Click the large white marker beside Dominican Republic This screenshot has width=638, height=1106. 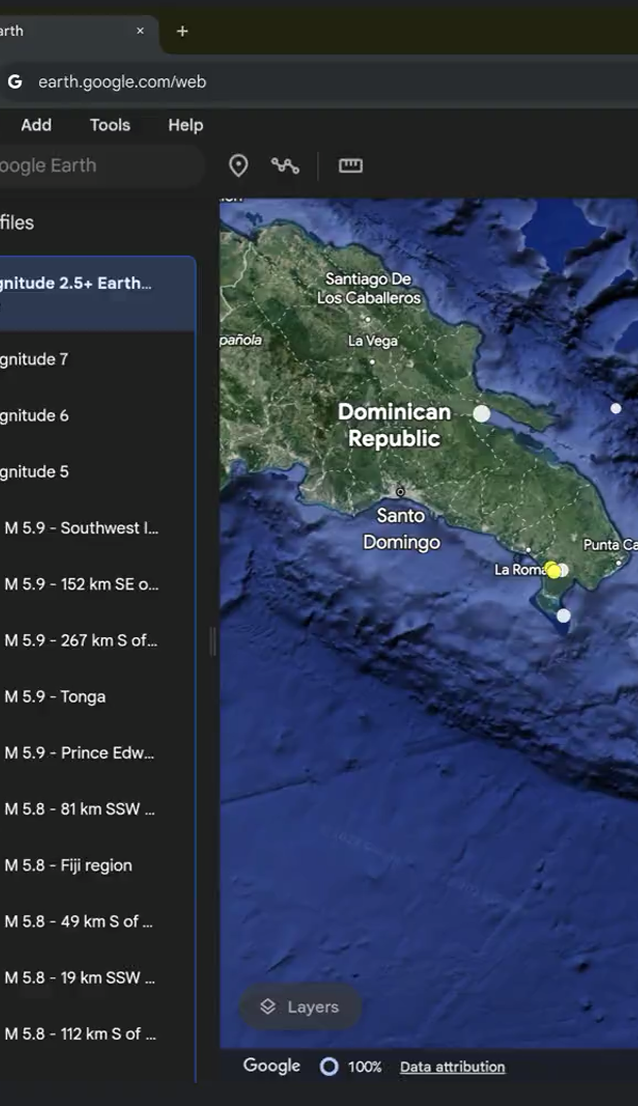tap(482, 413)
